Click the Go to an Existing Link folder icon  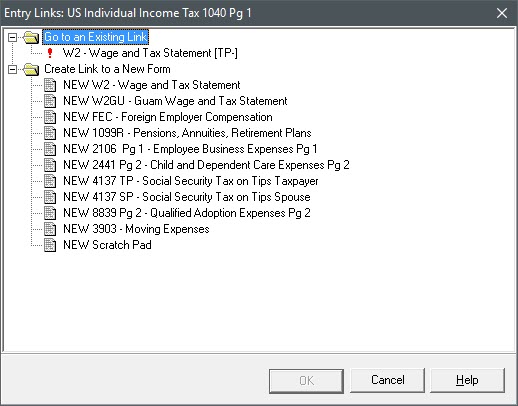[31, 37]
